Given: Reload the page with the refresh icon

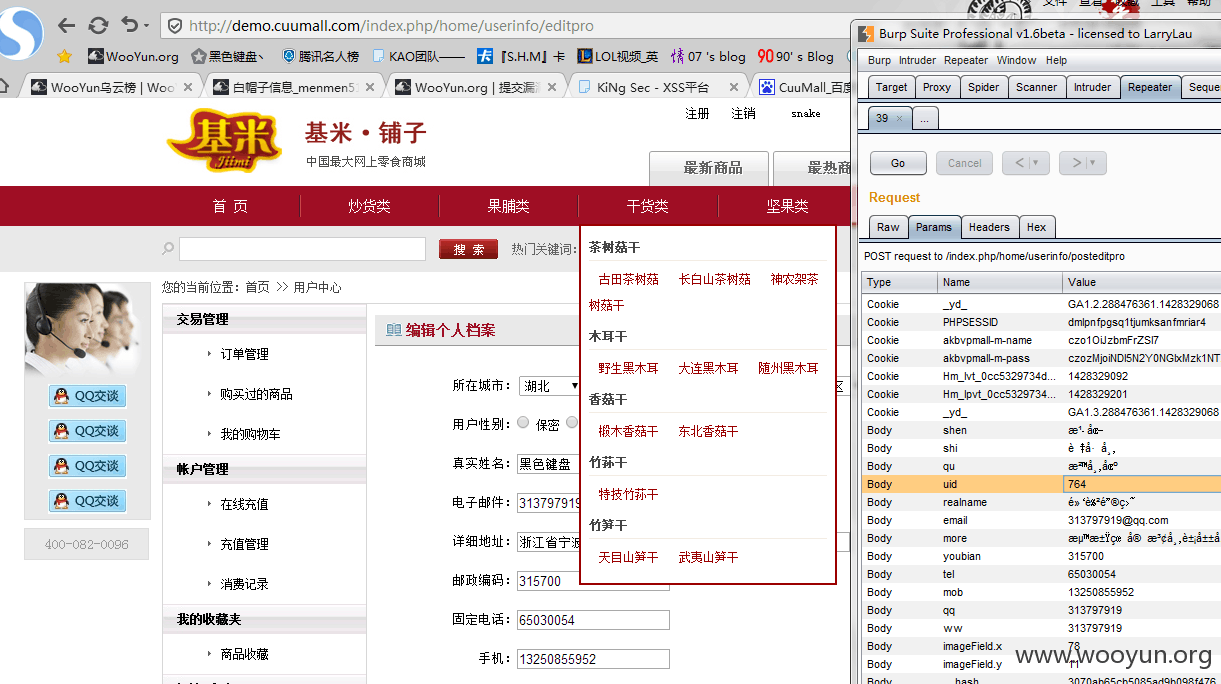Looking at the screenshot, I should click(x=98, y=25).
